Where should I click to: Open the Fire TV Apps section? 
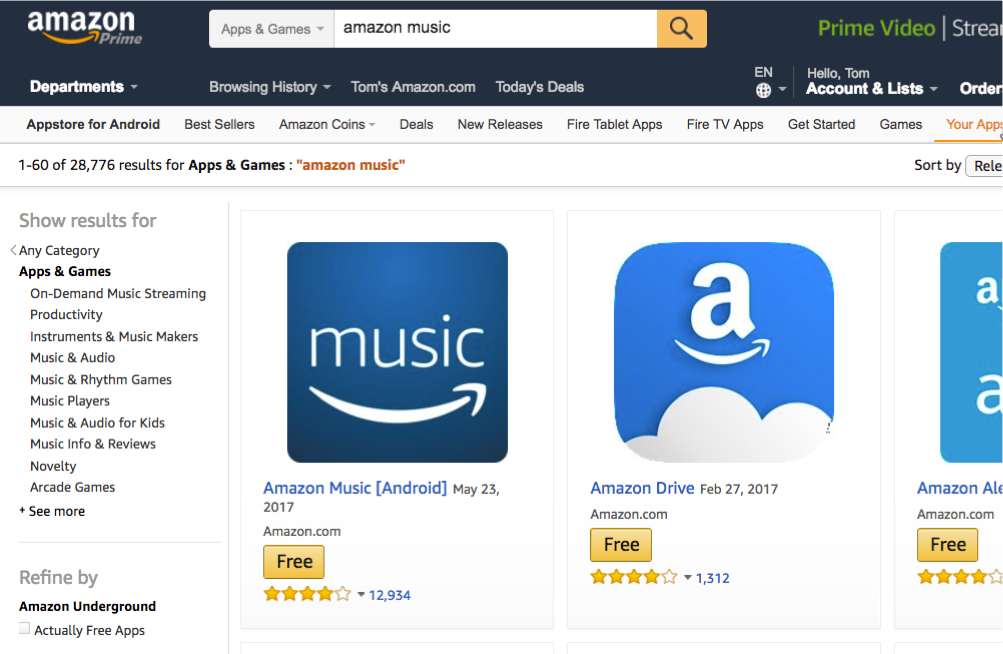[724, 124]
